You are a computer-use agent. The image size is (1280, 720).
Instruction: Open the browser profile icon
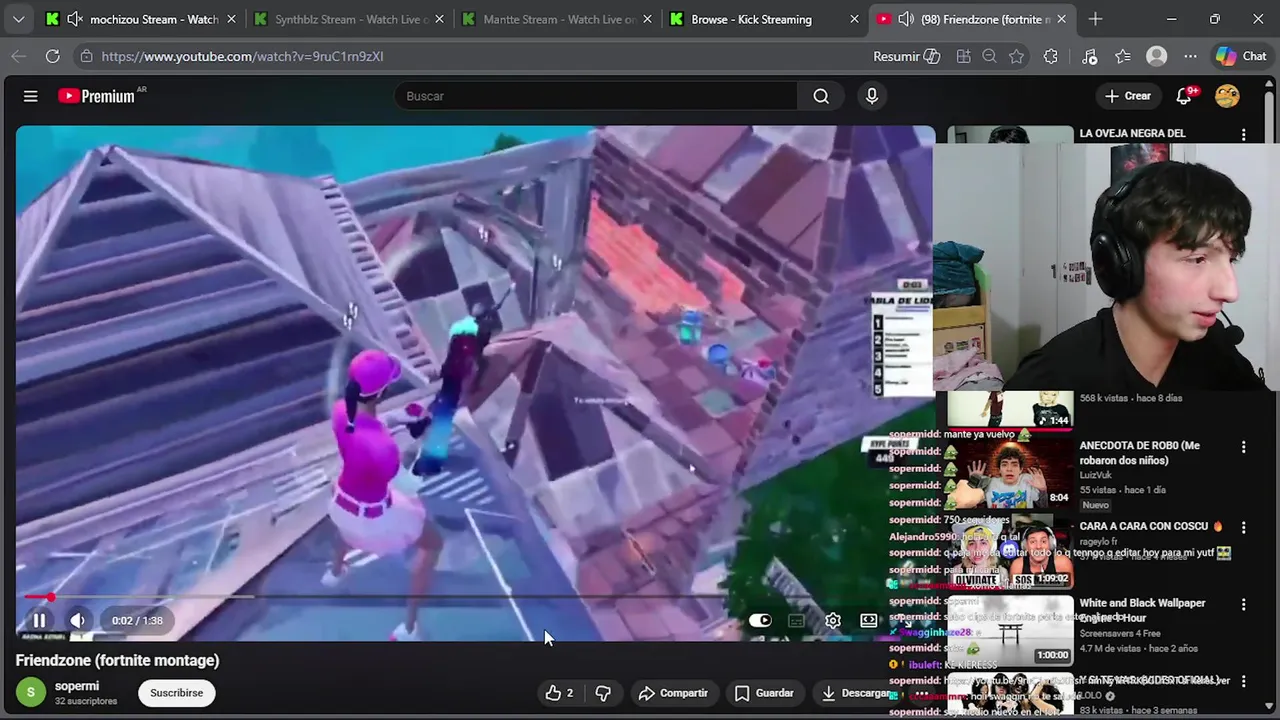[1157, 56]
